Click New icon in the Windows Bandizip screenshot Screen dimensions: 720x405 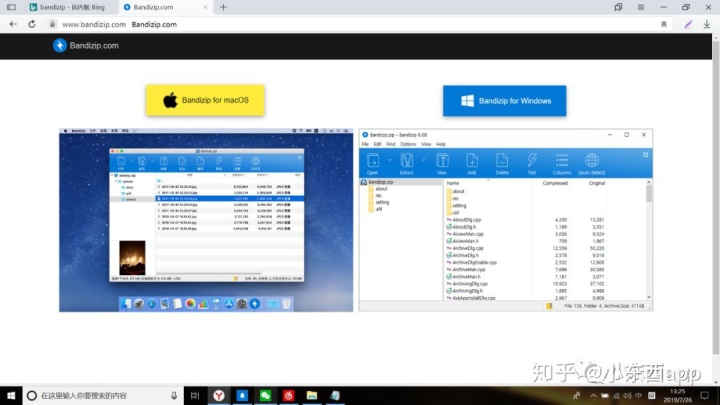442,164
